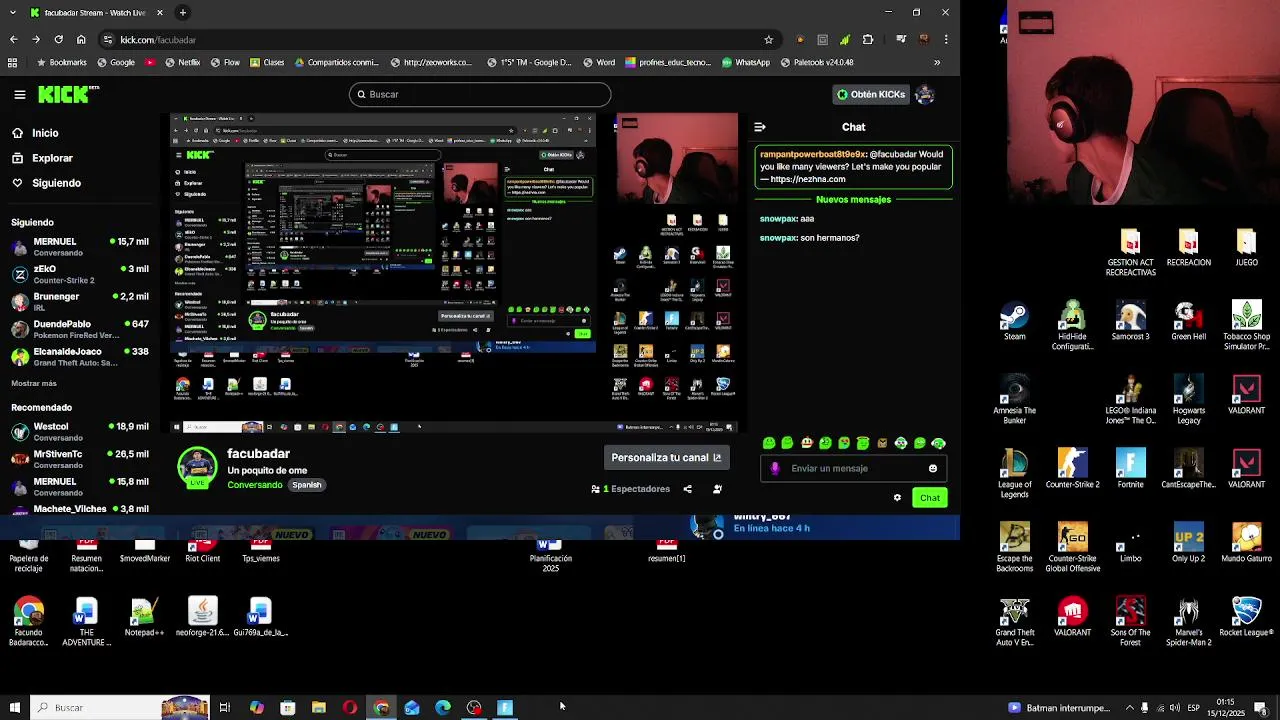Open zEKO Counter-Strike 2 channel
The height and width of the screenshot is (720, 1280).
(x=80, y=274)
